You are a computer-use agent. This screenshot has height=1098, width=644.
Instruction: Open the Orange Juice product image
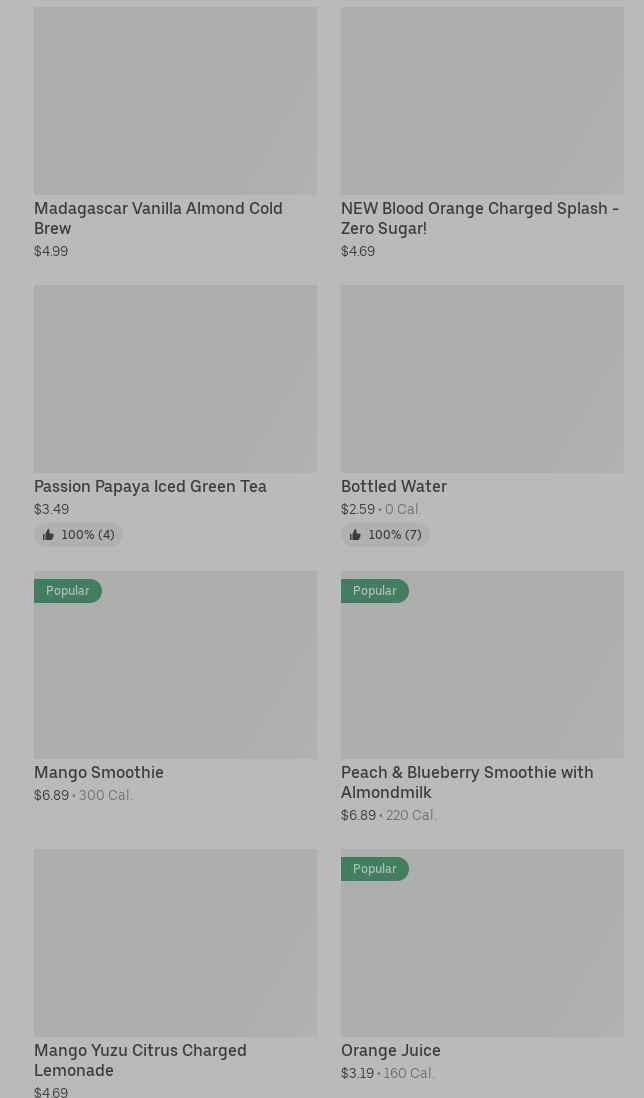[482, 942]
